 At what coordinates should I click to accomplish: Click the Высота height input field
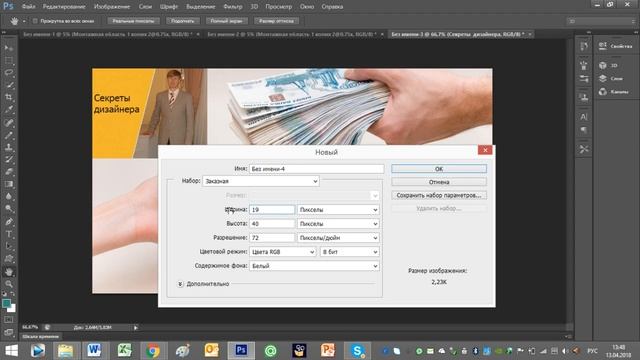(x=272, y=224)
